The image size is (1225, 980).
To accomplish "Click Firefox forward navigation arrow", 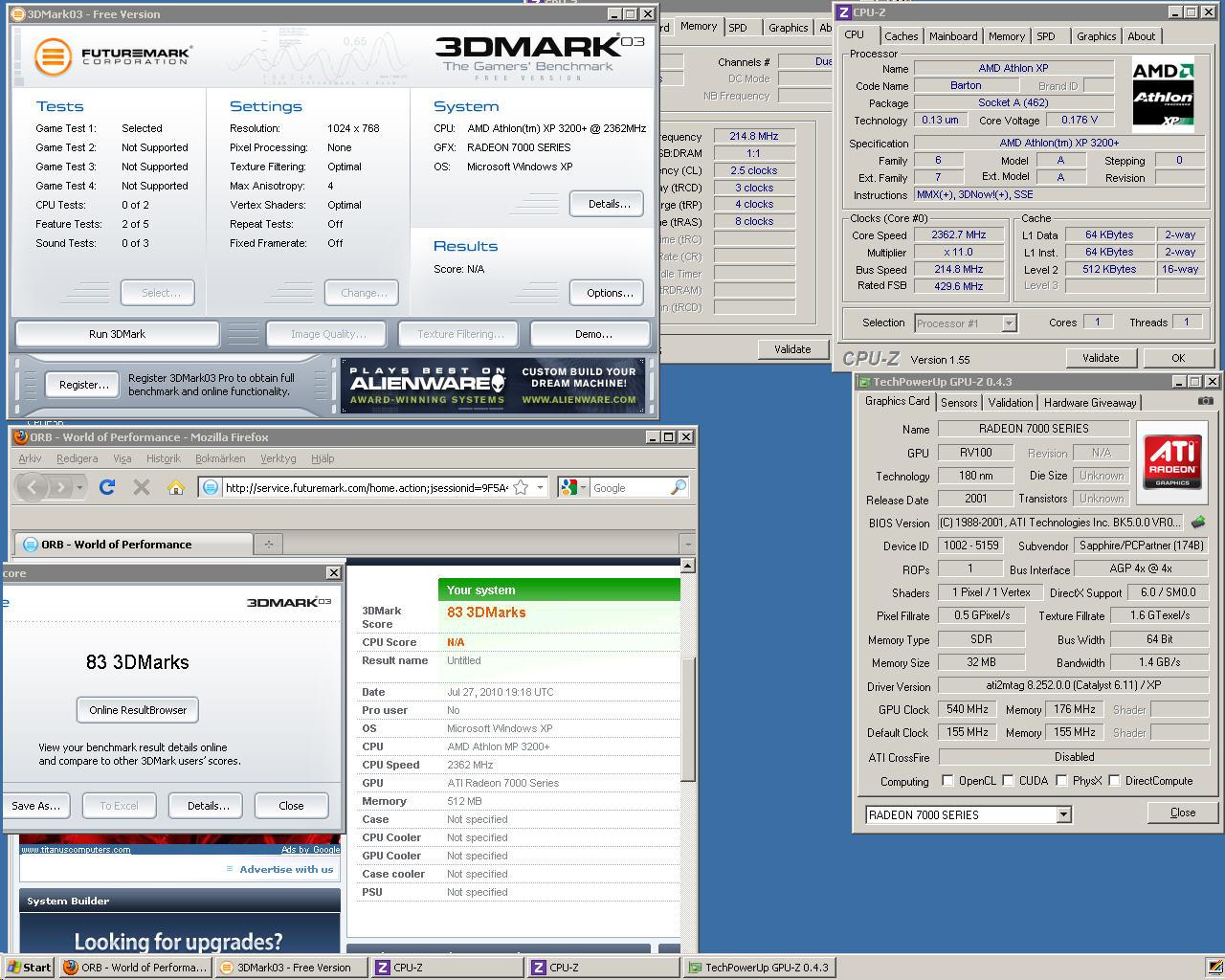I will [61, 487].
